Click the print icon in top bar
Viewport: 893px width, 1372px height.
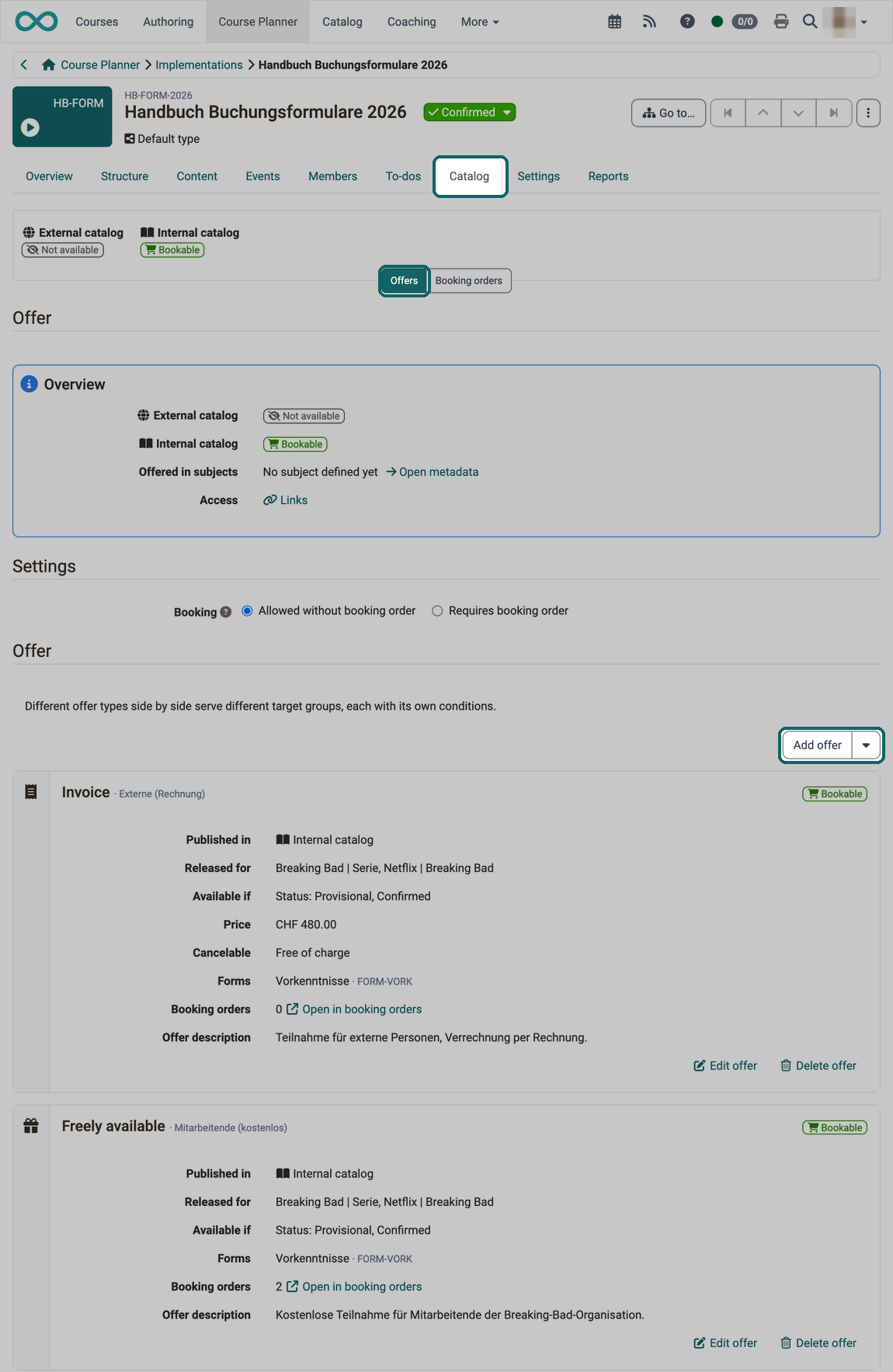click(x=781, y=22)
